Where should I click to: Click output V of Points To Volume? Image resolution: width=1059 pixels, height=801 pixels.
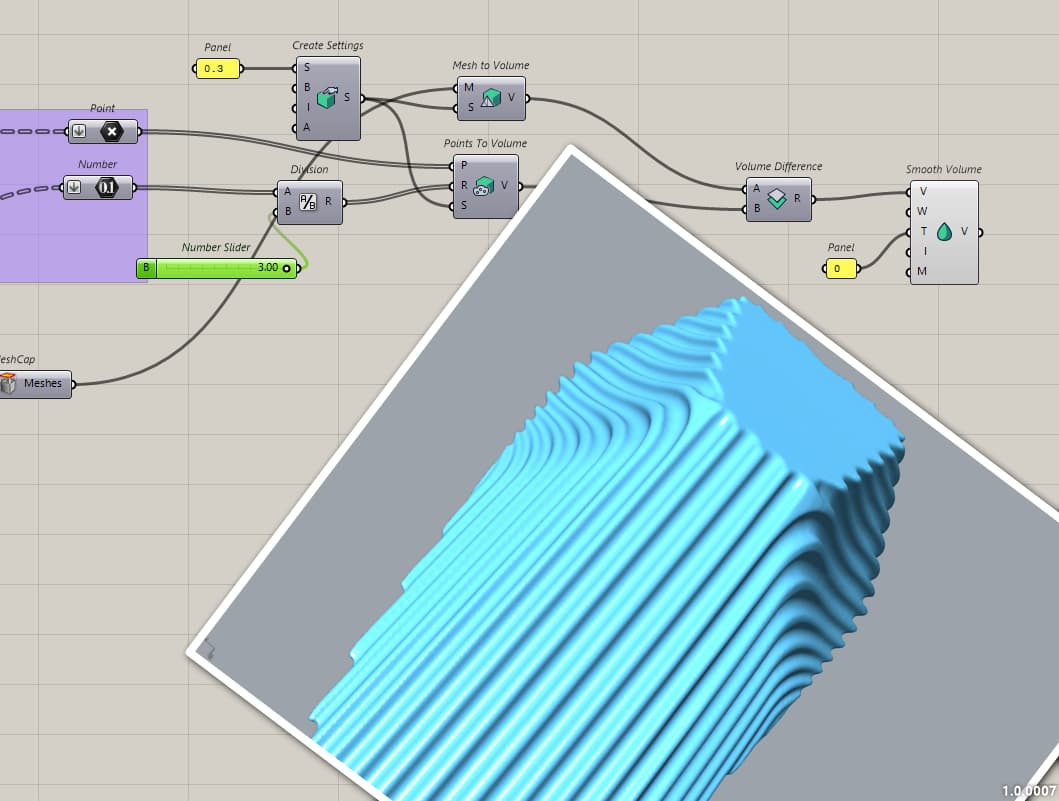[504, 185]
